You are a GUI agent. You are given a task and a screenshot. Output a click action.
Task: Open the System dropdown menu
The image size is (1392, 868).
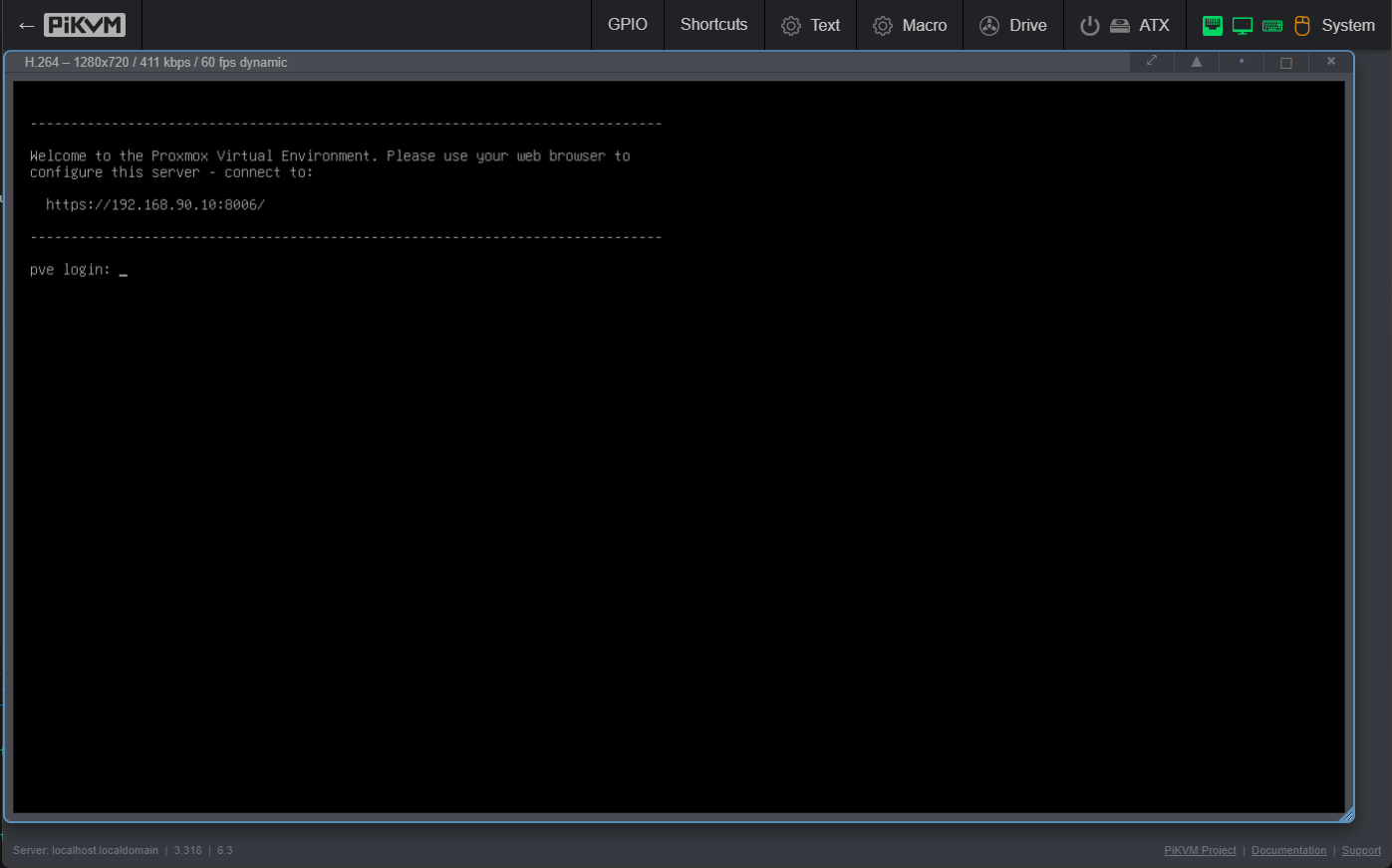point(1347,25)
